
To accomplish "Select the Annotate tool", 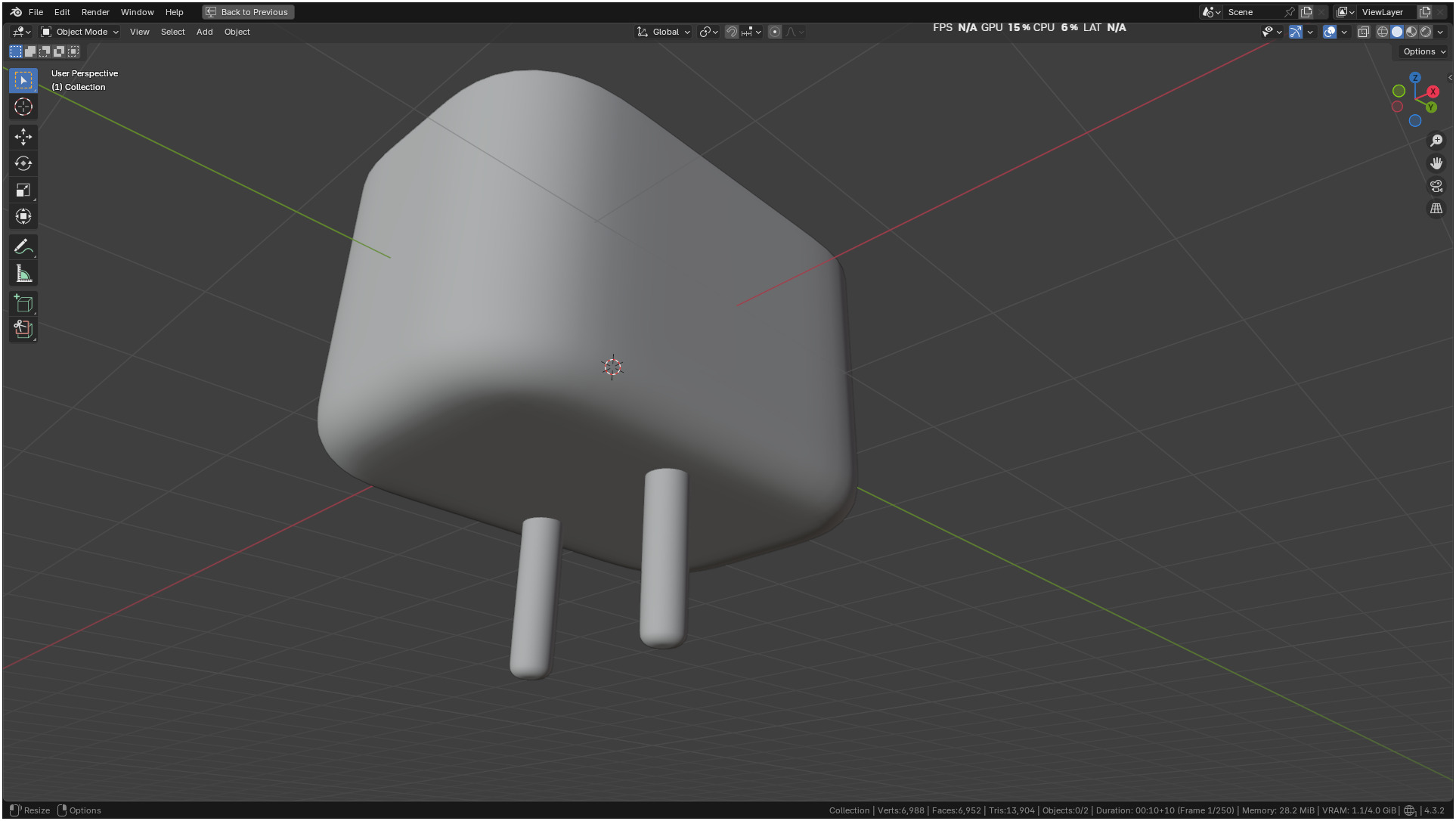I will click(x=23, y=247).
